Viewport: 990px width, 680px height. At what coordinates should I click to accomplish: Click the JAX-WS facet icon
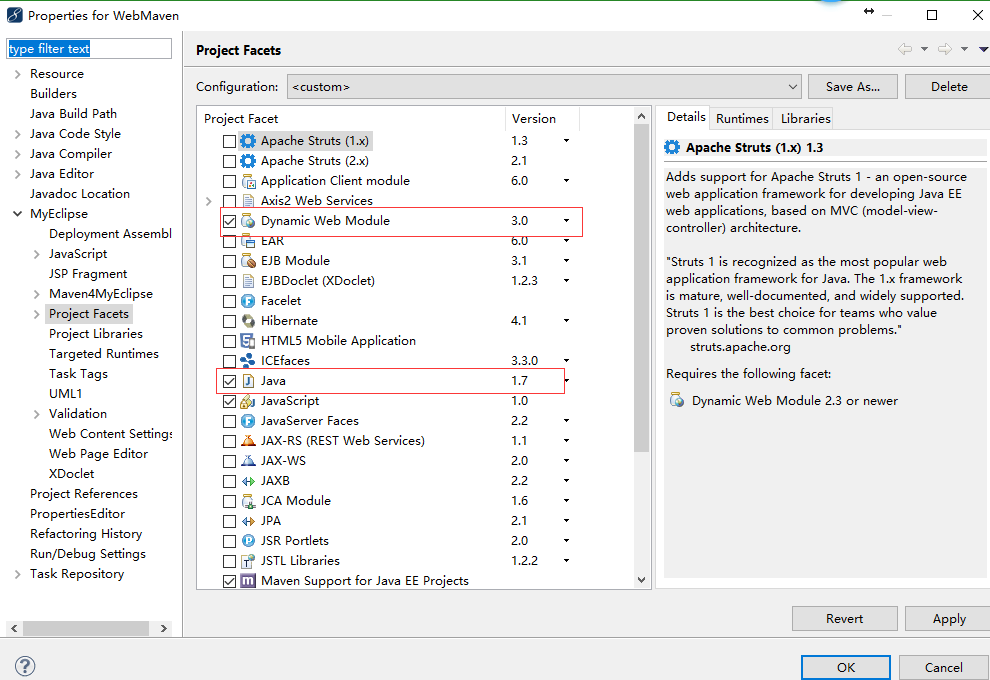(x=248, y=461)
